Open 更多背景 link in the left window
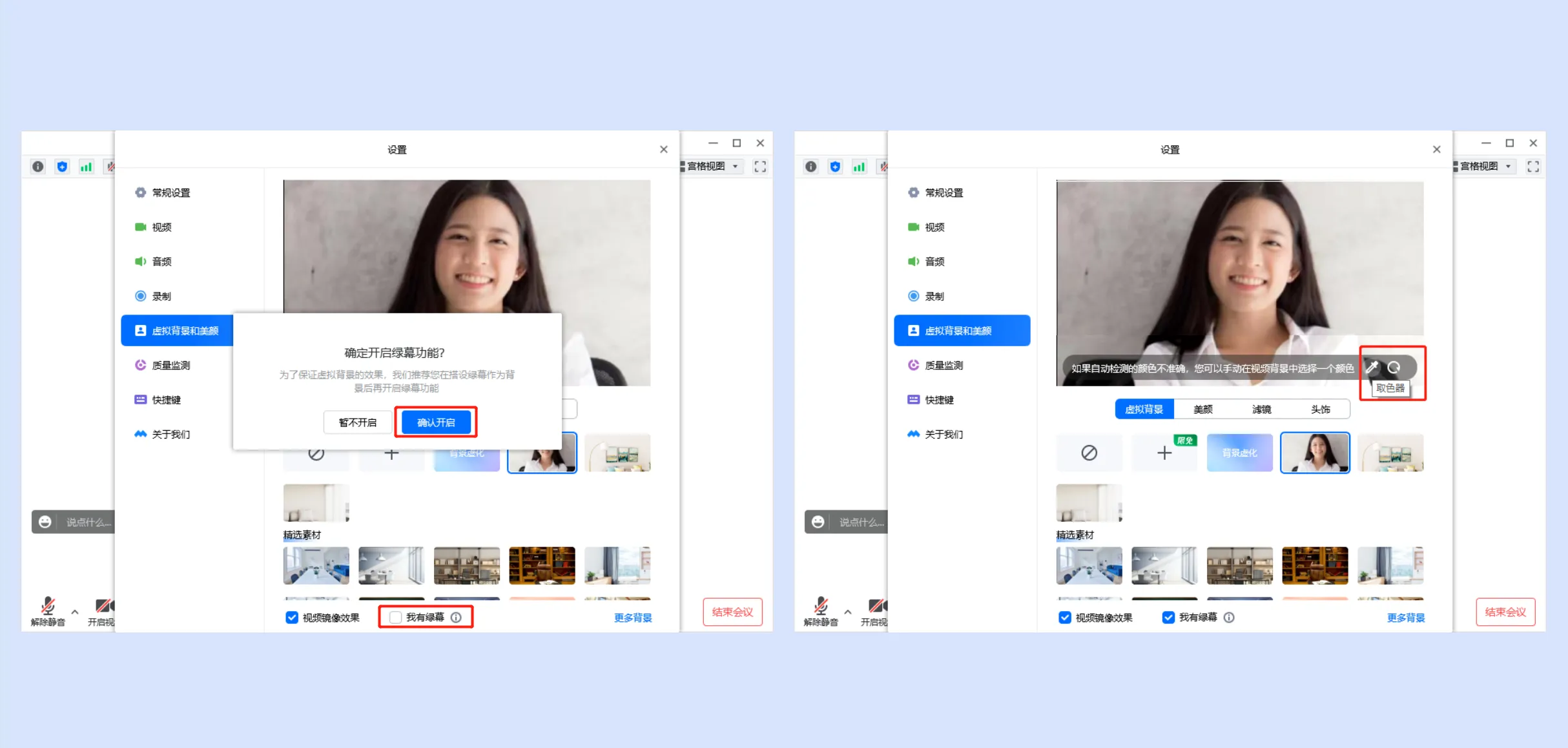 pos(633,618)
